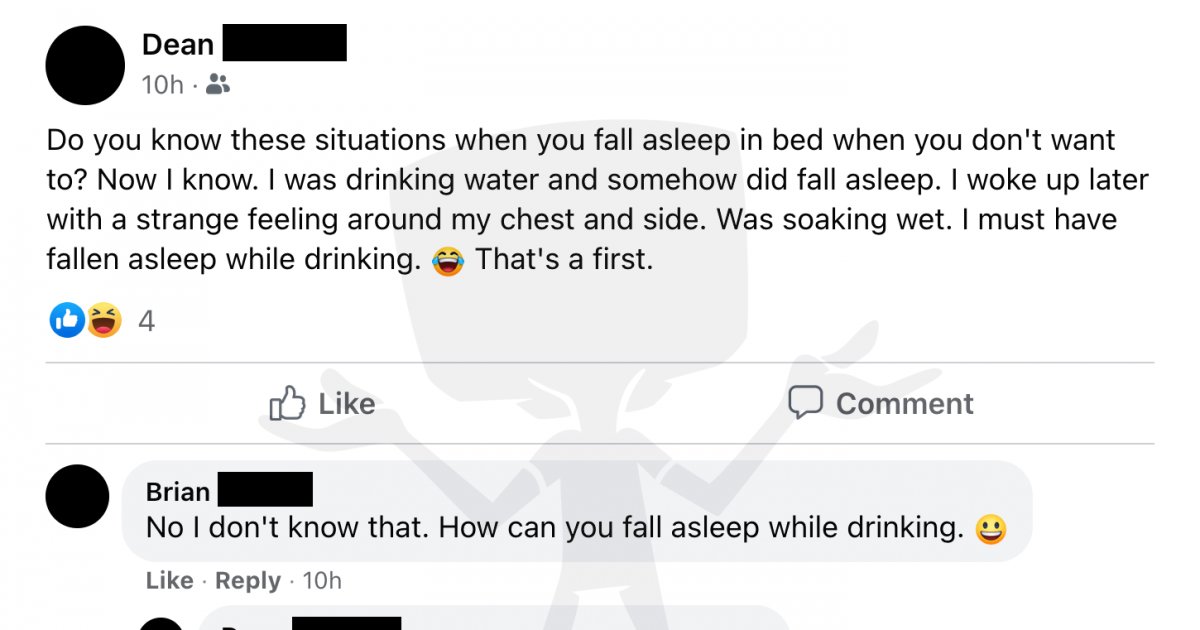Click the thumbs-up icon next to Like
This screenshot has height=630, width=1200.
point(287,403)
